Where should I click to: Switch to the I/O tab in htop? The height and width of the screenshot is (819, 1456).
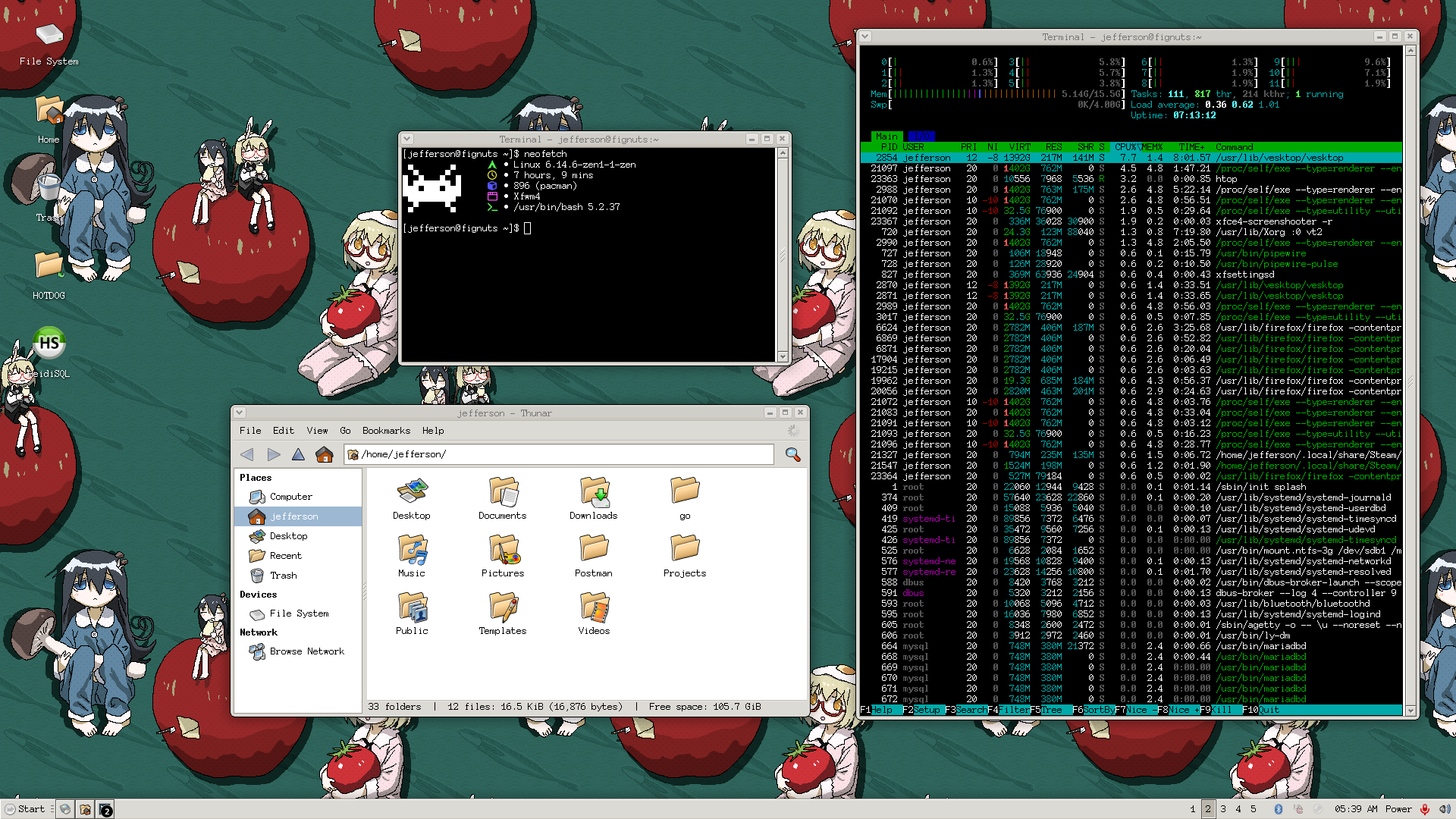coord(921,136)
